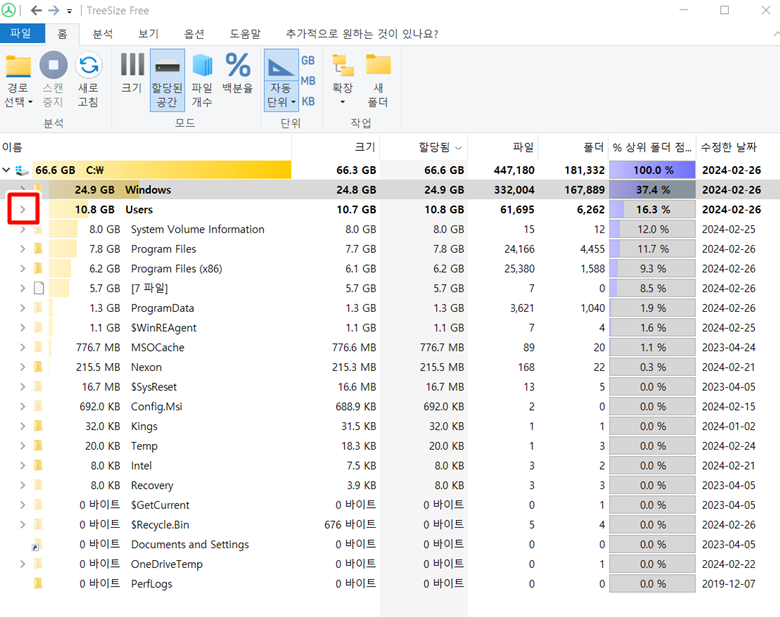Image resolution: width=780 pixels, height=617 pixels.
Task: Sort by the 폴더 (Folders) column header
Action: 574,147
